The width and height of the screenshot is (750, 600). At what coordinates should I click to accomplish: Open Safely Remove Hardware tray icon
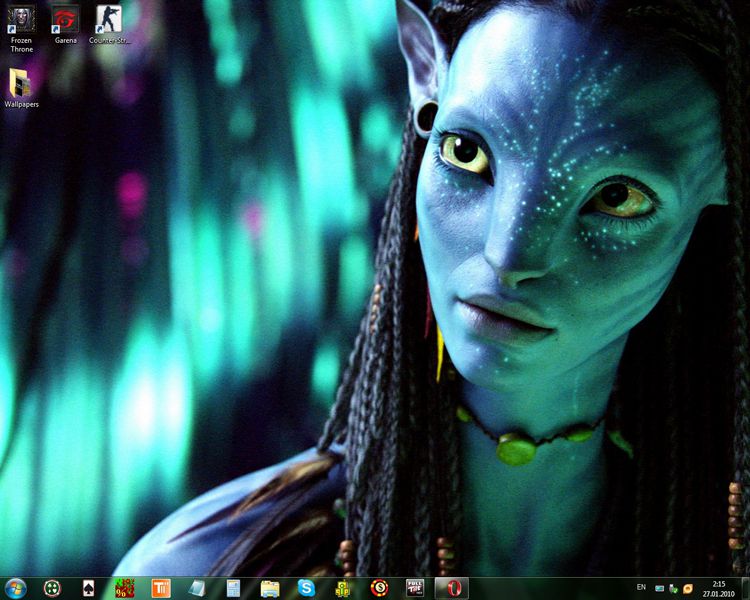coord(673,589)
